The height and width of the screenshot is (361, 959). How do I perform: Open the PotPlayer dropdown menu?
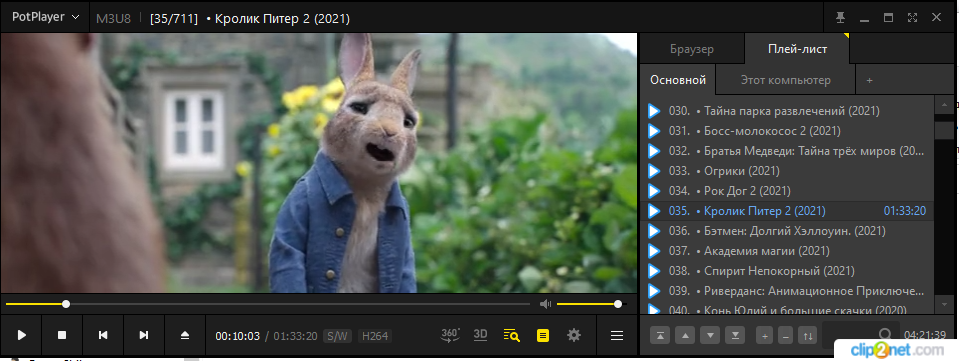[x=46, y=17]
